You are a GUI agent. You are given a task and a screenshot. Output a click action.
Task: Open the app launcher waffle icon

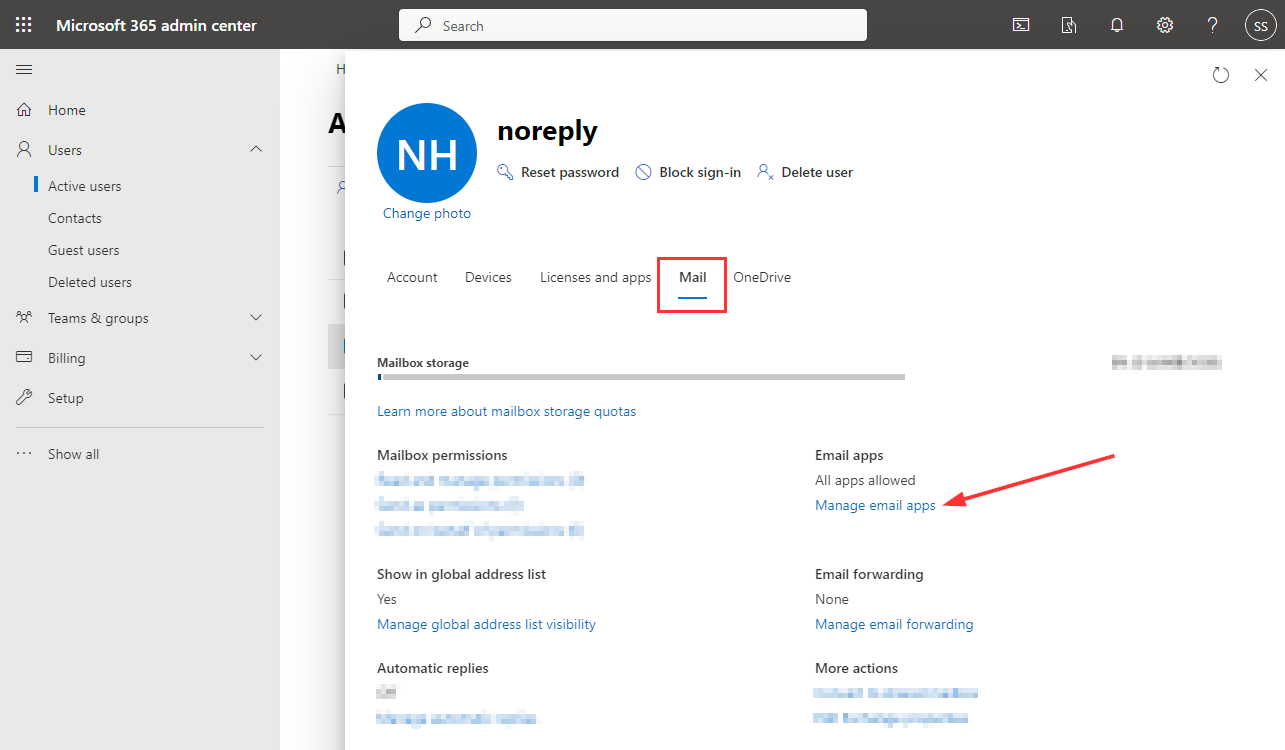[24, 25]
